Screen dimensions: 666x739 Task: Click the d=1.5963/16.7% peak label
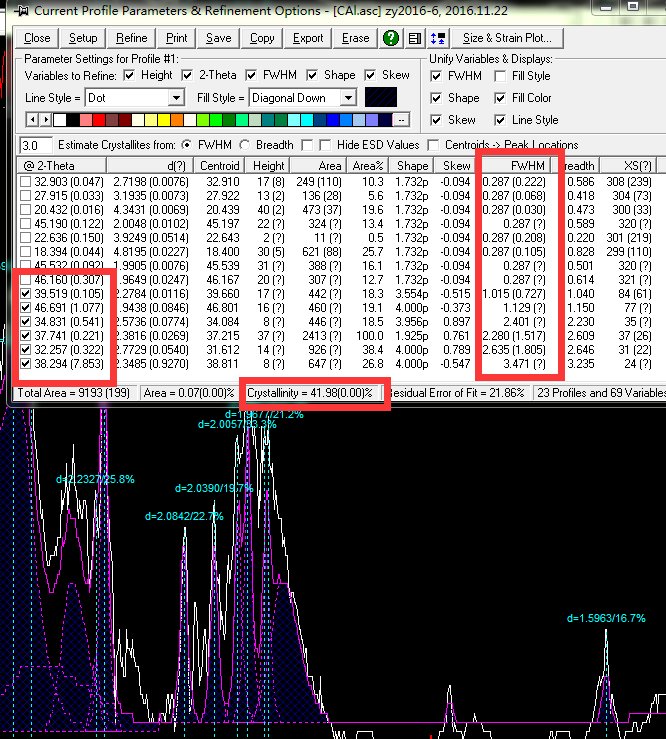coord(606,618)
